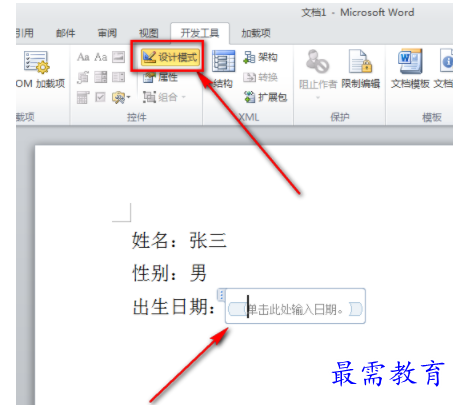Select the date control's handle tab
453x405 pixels.
(221, 295)
